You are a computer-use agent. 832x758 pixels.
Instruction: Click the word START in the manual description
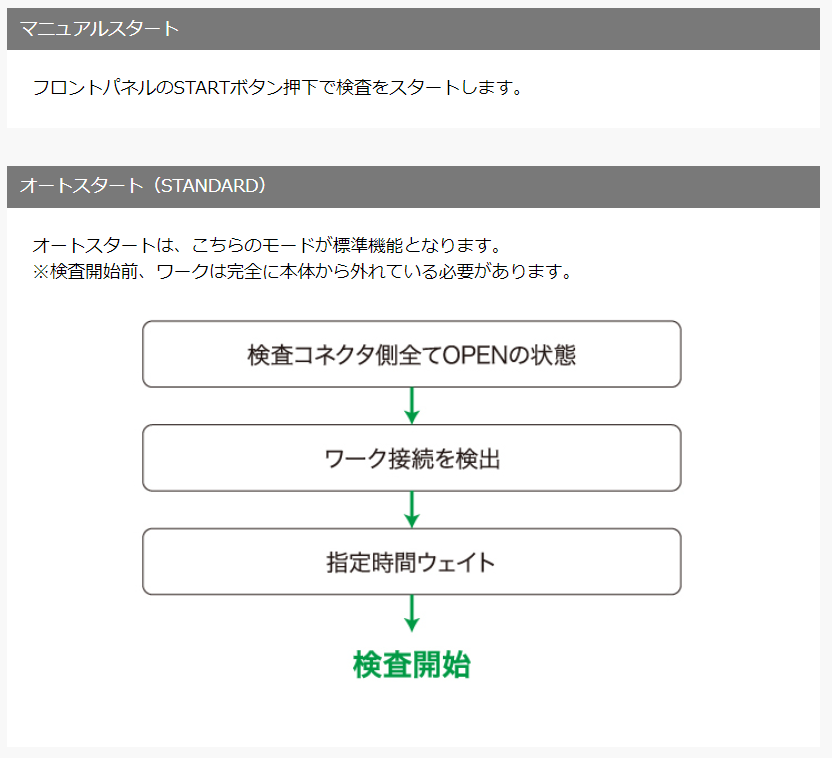201,87
